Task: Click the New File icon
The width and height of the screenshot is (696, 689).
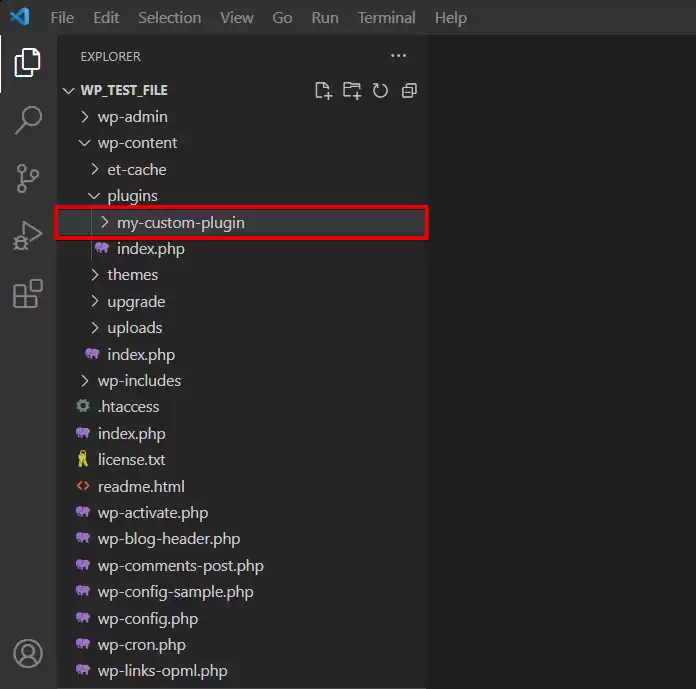Action: tap(323, 91)
